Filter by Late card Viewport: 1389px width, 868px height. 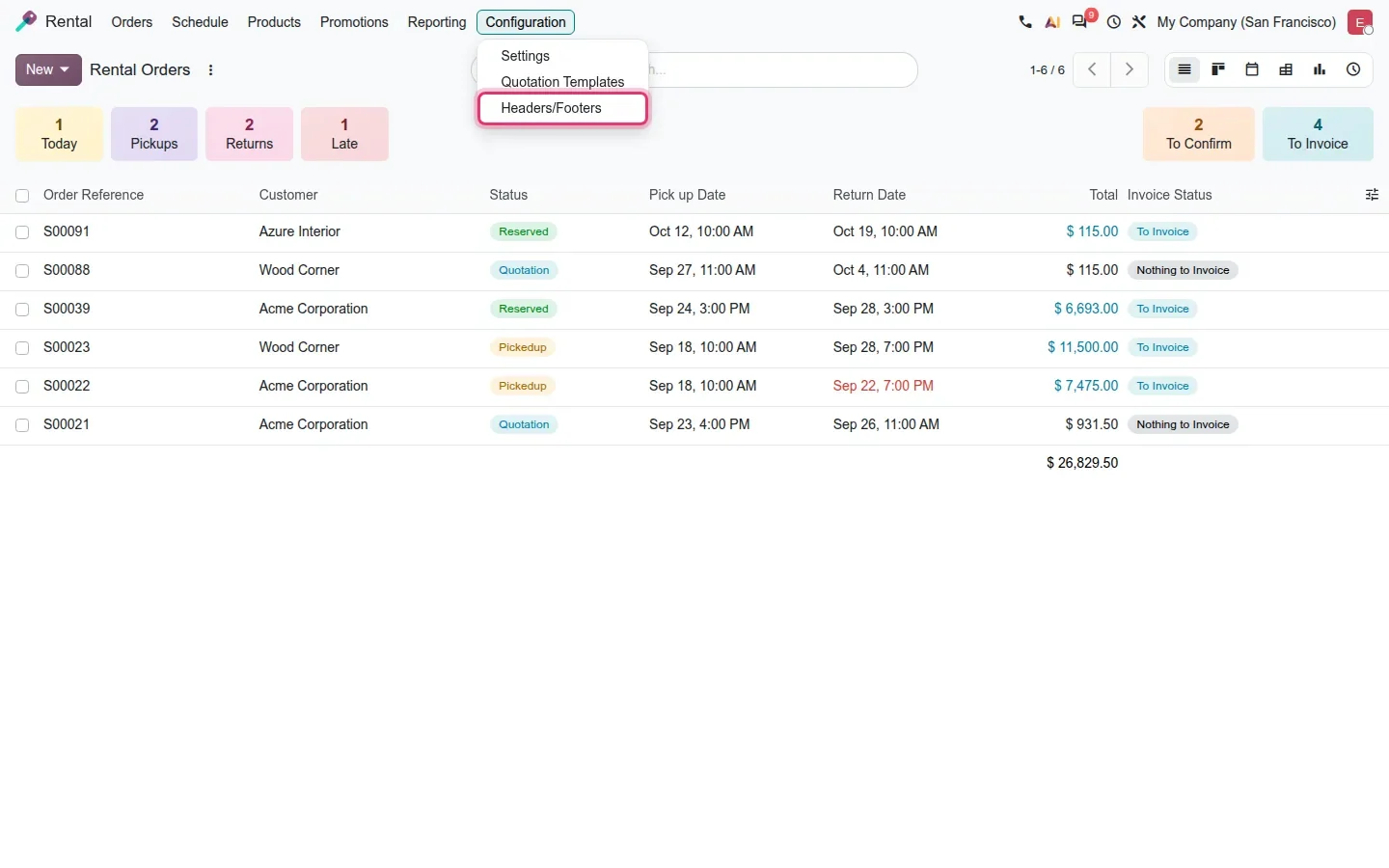[344, 134]
